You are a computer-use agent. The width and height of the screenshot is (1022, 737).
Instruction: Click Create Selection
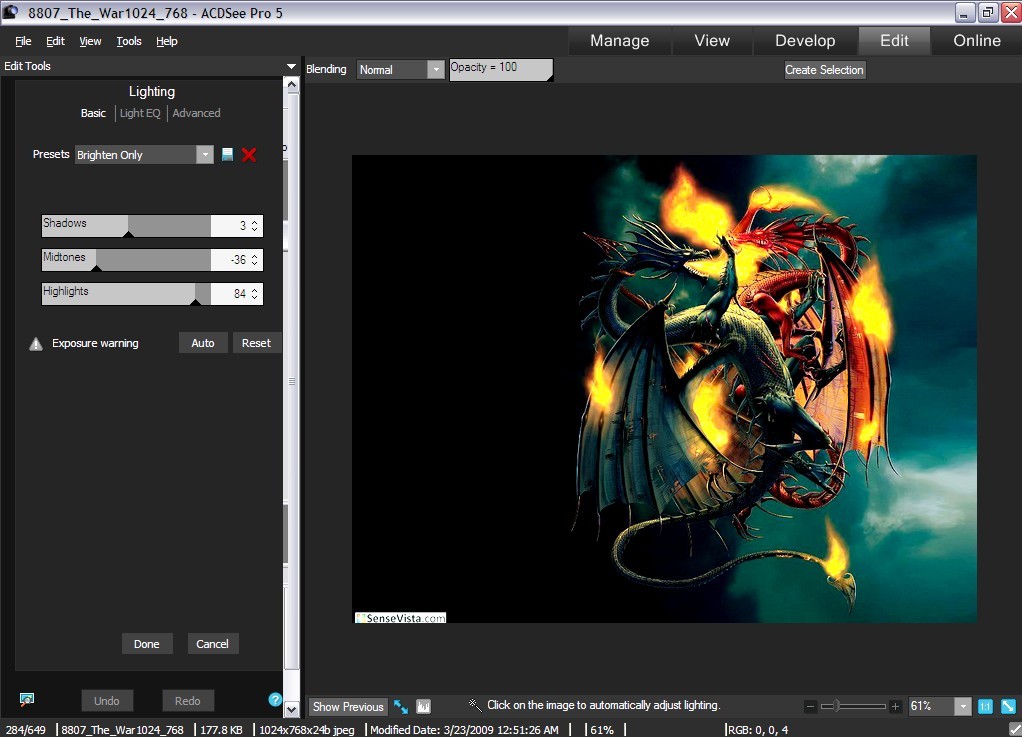pos(824,70)
